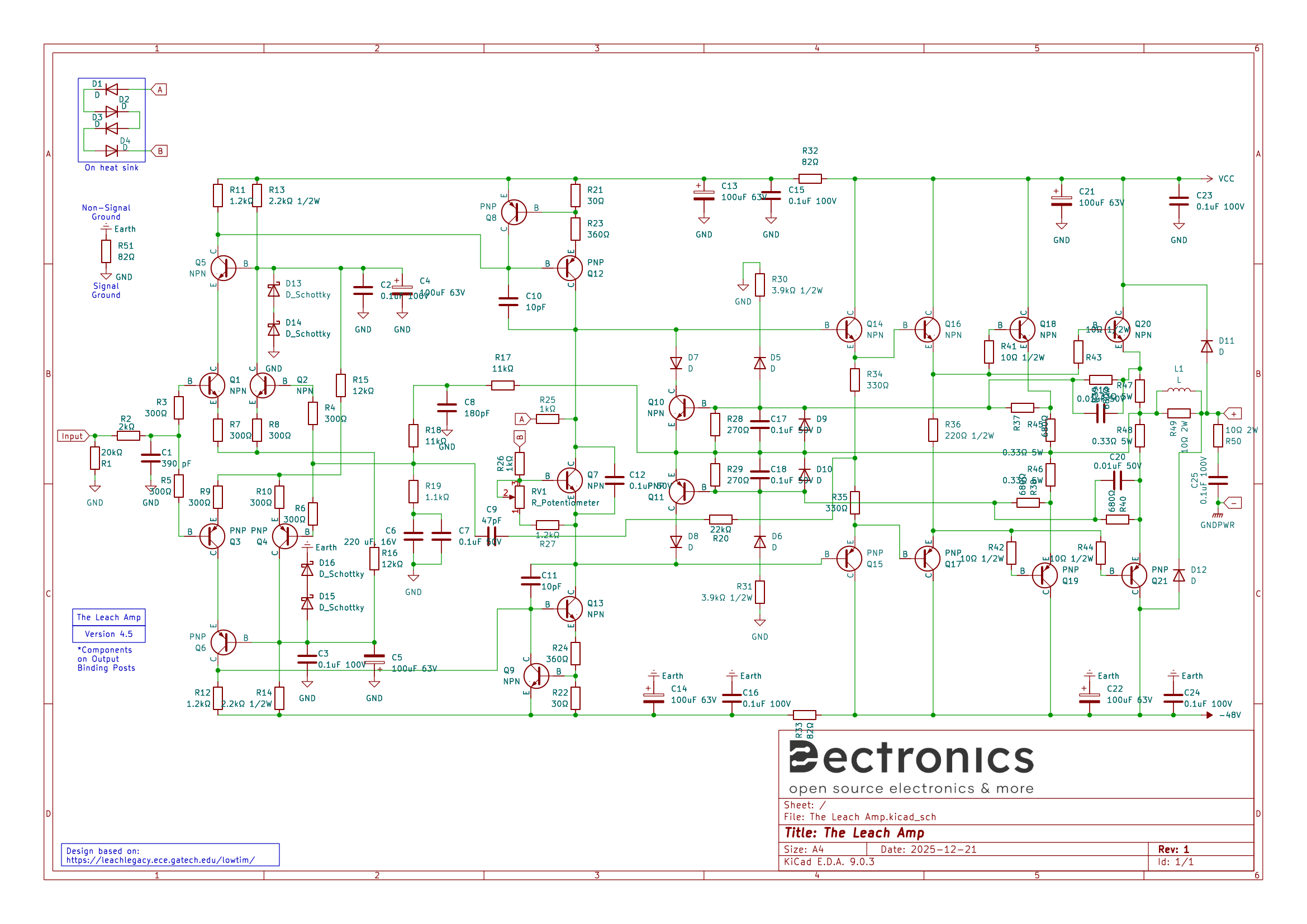Select the Q5 NPN transistor symbol
Image resolution: width=1307 pixels, height=924 pixels.
pyautogui.click(x=223, y=268)
